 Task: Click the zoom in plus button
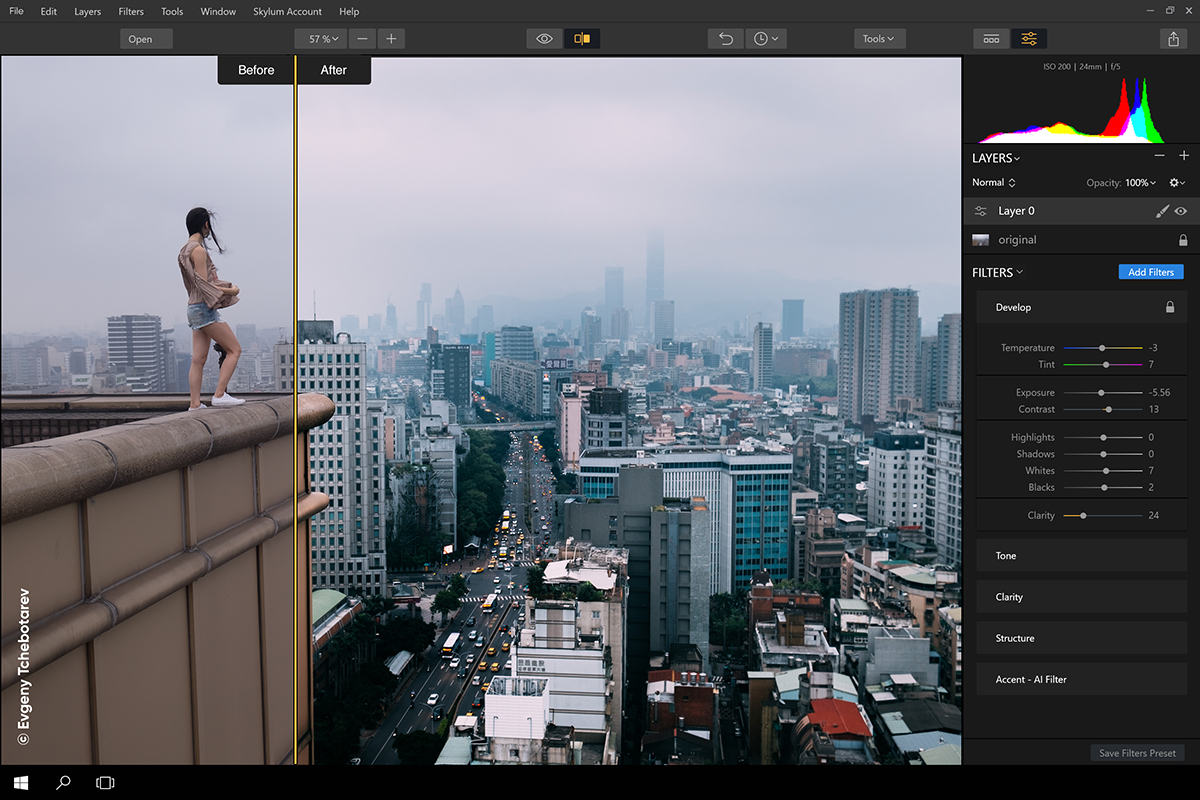click(x=391, y=39)
